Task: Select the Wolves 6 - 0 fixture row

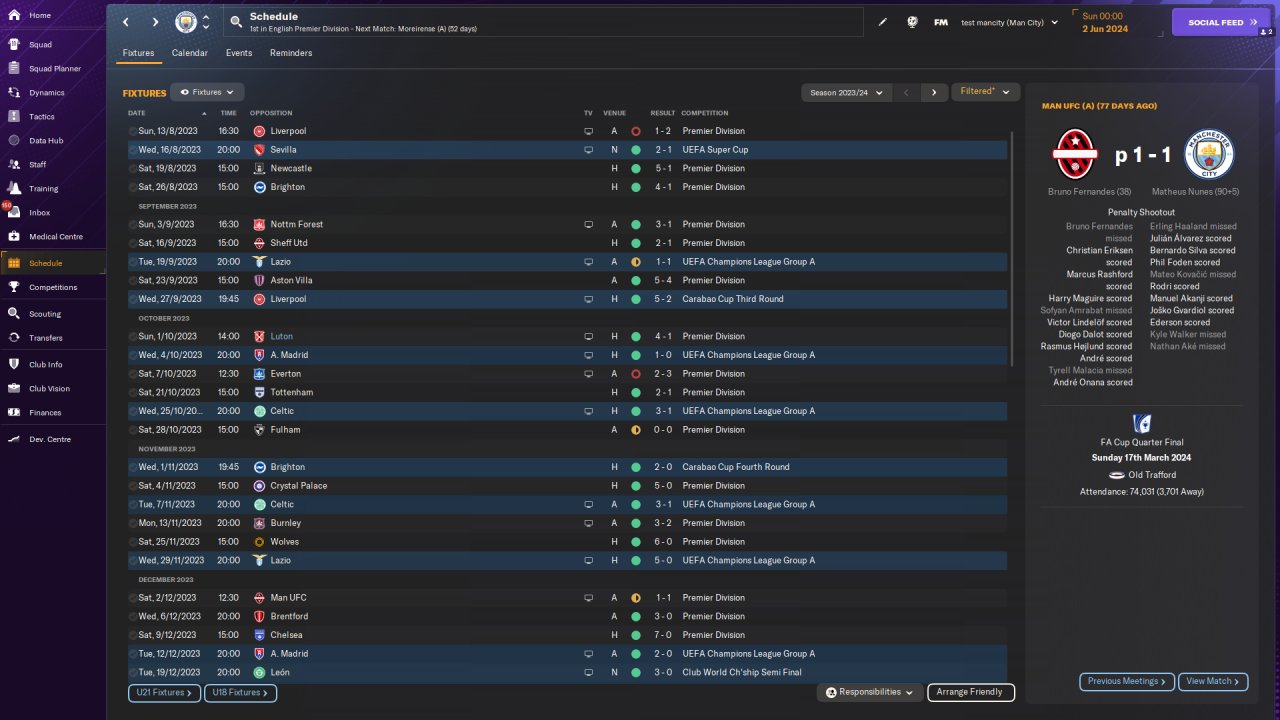Action: coord(567,542)
